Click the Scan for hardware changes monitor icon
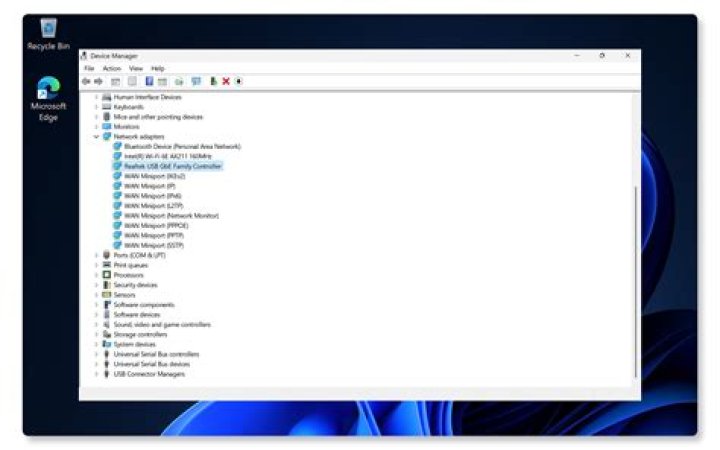720x450 pixels. 196,81
